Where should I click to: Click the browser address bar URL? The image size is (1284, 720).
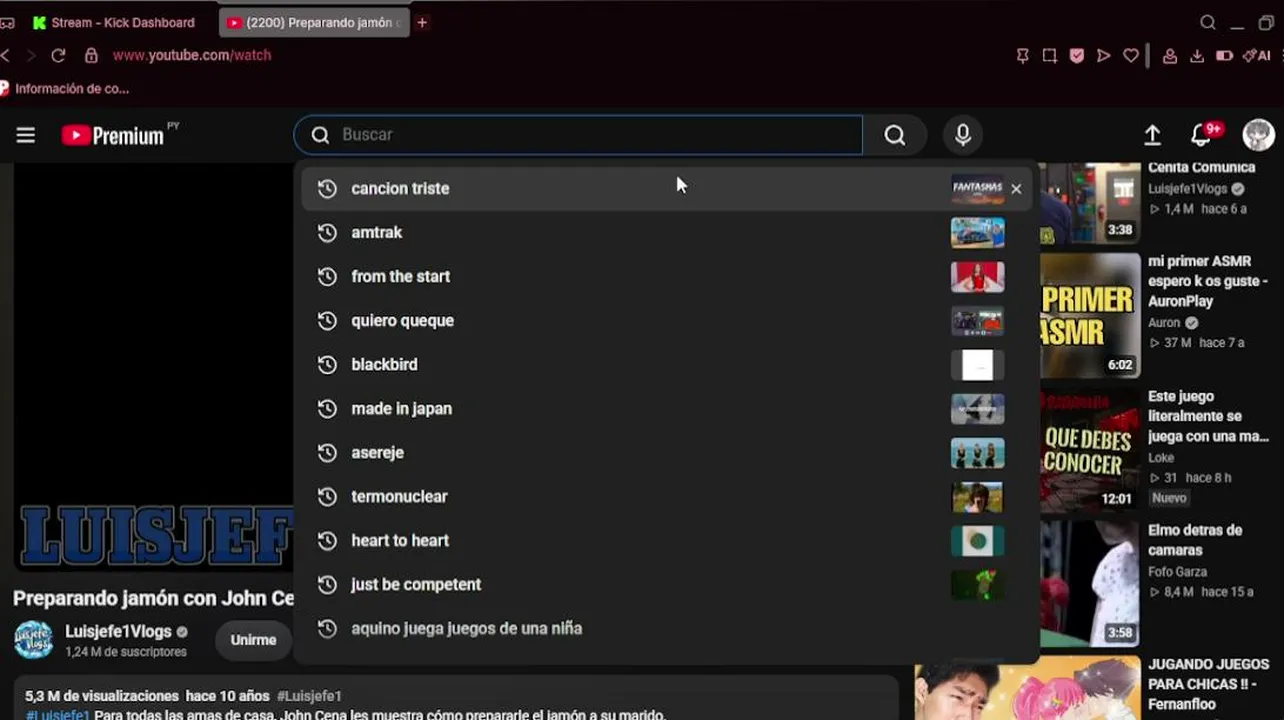(x=192, y=56)
